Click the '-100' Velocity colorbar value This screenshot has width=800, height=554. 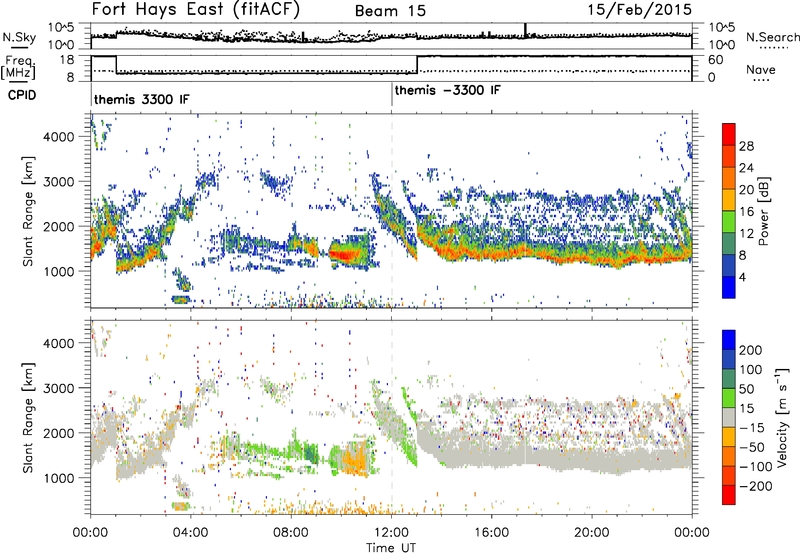pyautogui.click(x=755, y=467)
